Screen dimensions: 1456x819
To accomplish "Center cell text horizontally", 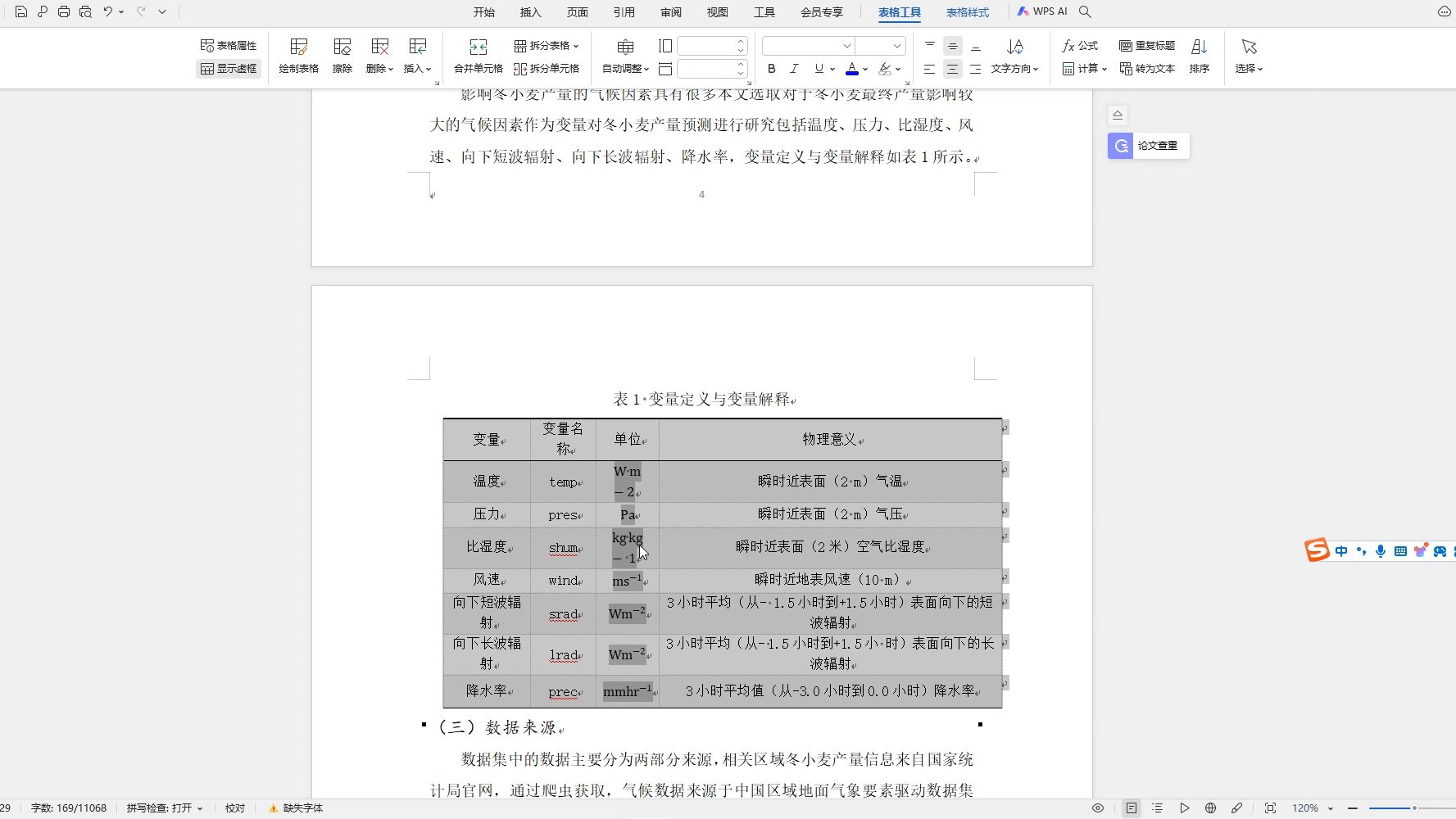I will [953, 69].
